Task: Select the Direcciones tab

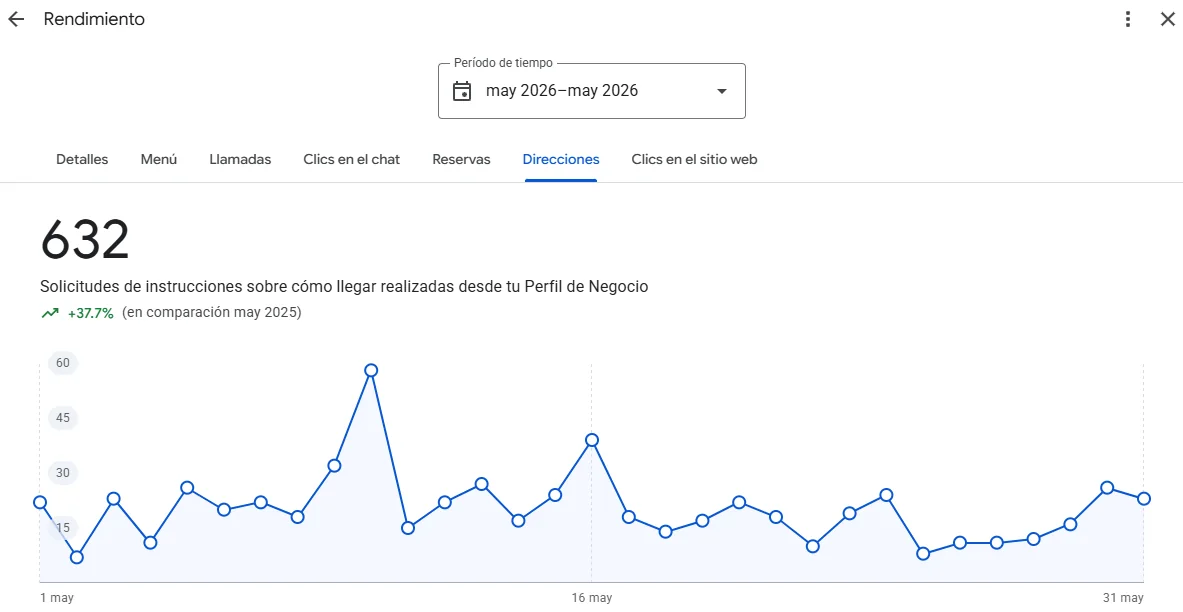Action: click(x=561, y=159)
